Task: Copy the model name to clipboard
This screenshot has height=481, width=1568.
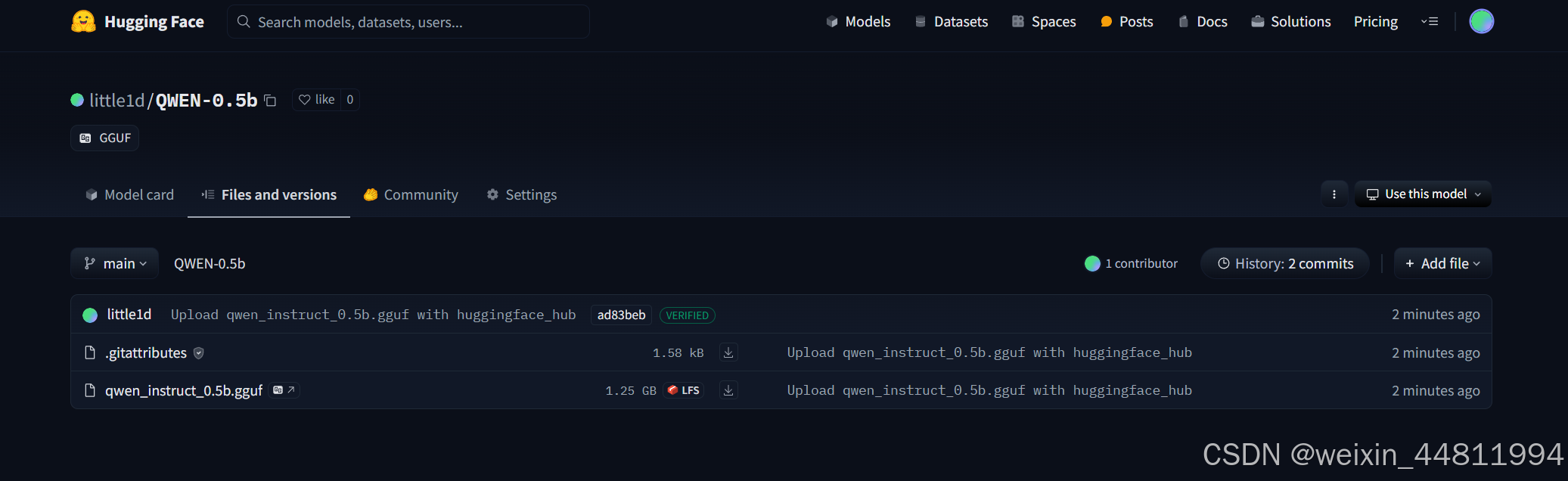Action: click(270, 100)
